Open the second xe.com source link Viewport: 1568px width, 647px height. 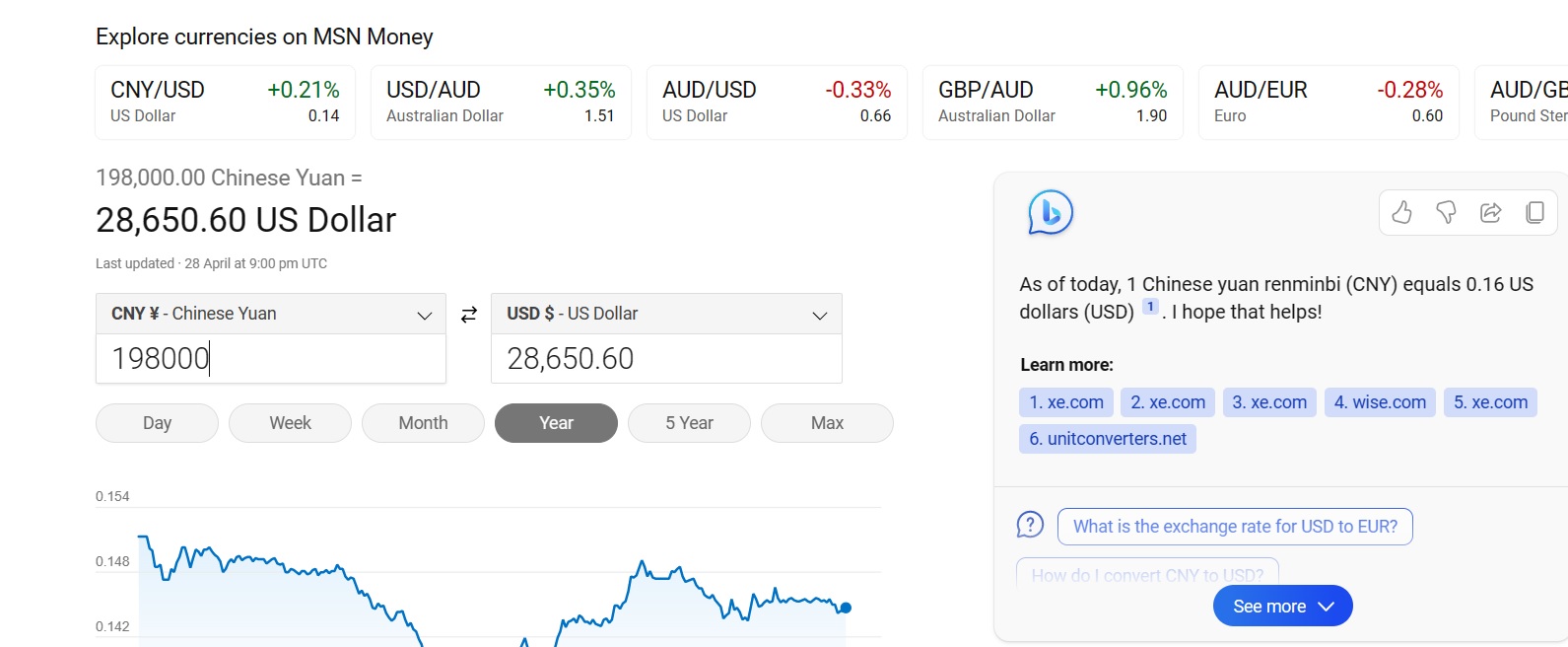(x=1168, y=402)
